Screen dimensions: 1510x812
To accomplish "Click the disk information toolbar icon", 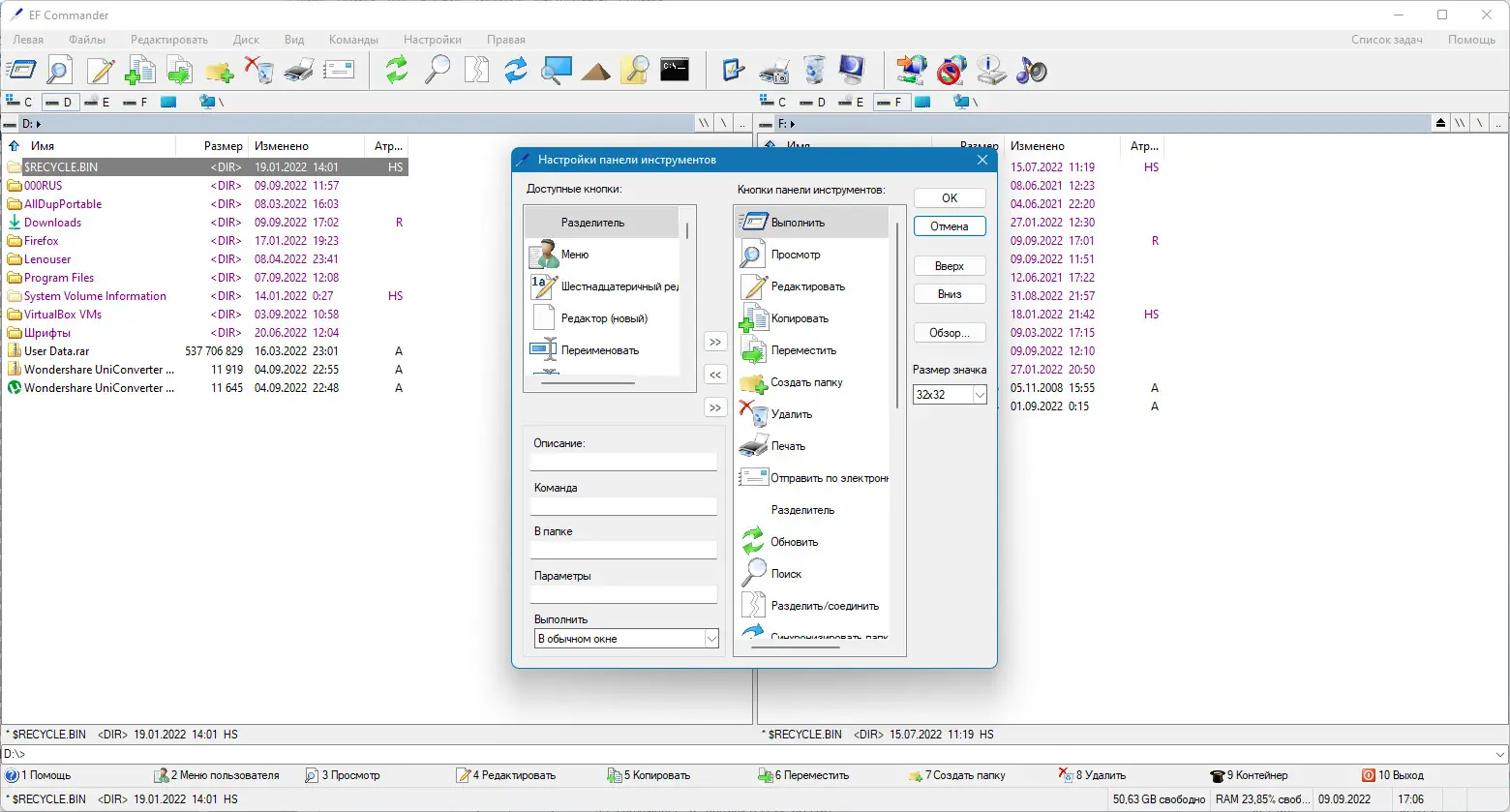I will tap(991, 70).
